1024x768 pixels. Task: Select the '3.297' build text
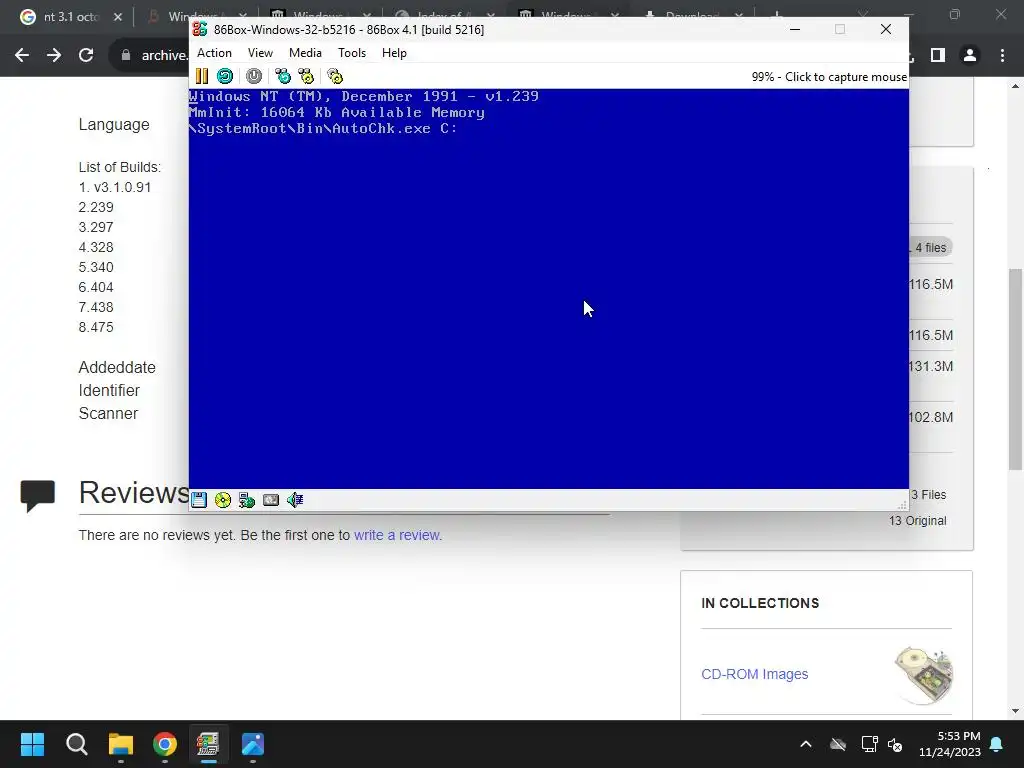96,227
